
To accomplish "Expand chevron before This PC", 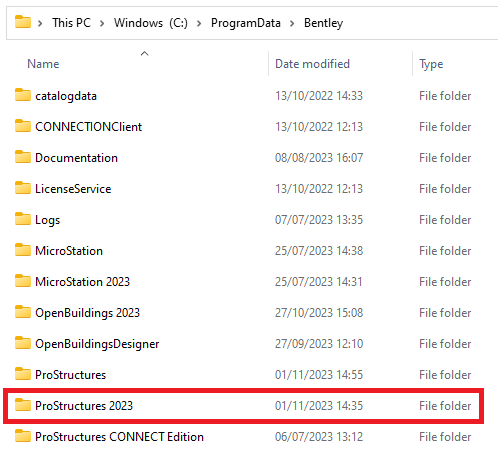I will pos(40,23).
